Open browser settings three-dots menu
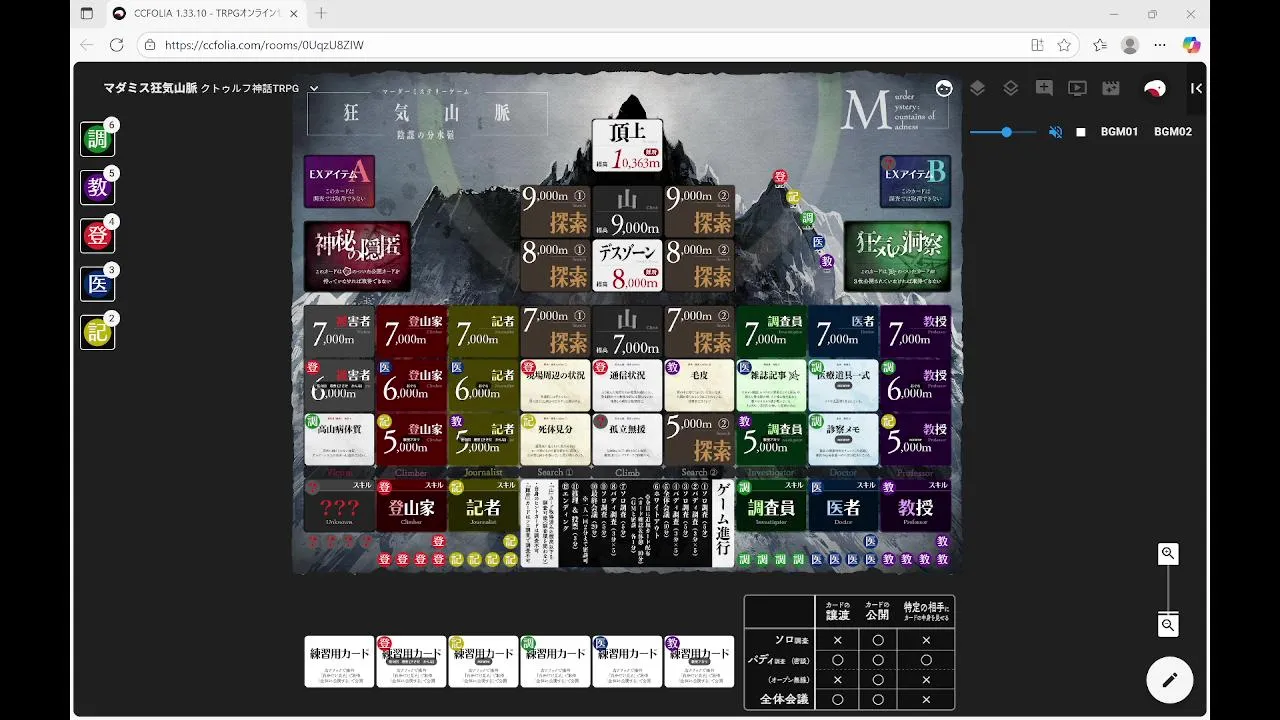 click(x=1160, y=45)
